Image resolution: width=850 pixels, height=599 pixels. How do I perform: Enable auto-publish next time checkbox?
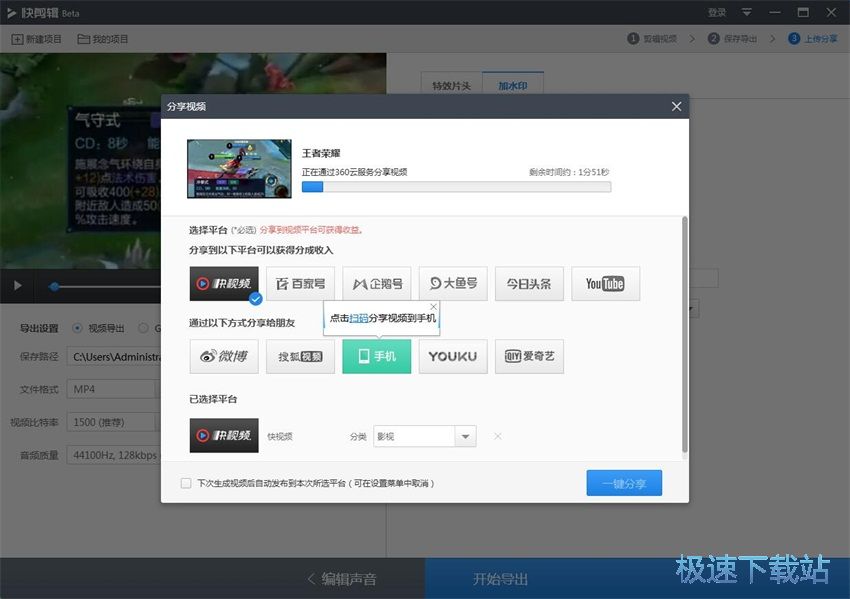(x=186, y=483)
